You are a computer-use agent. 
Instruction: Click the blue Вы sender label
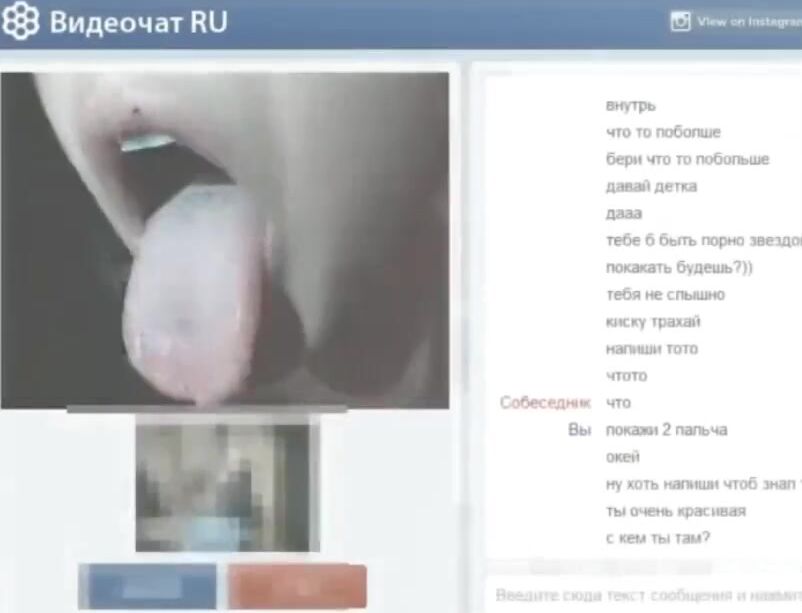pos(579,430)
